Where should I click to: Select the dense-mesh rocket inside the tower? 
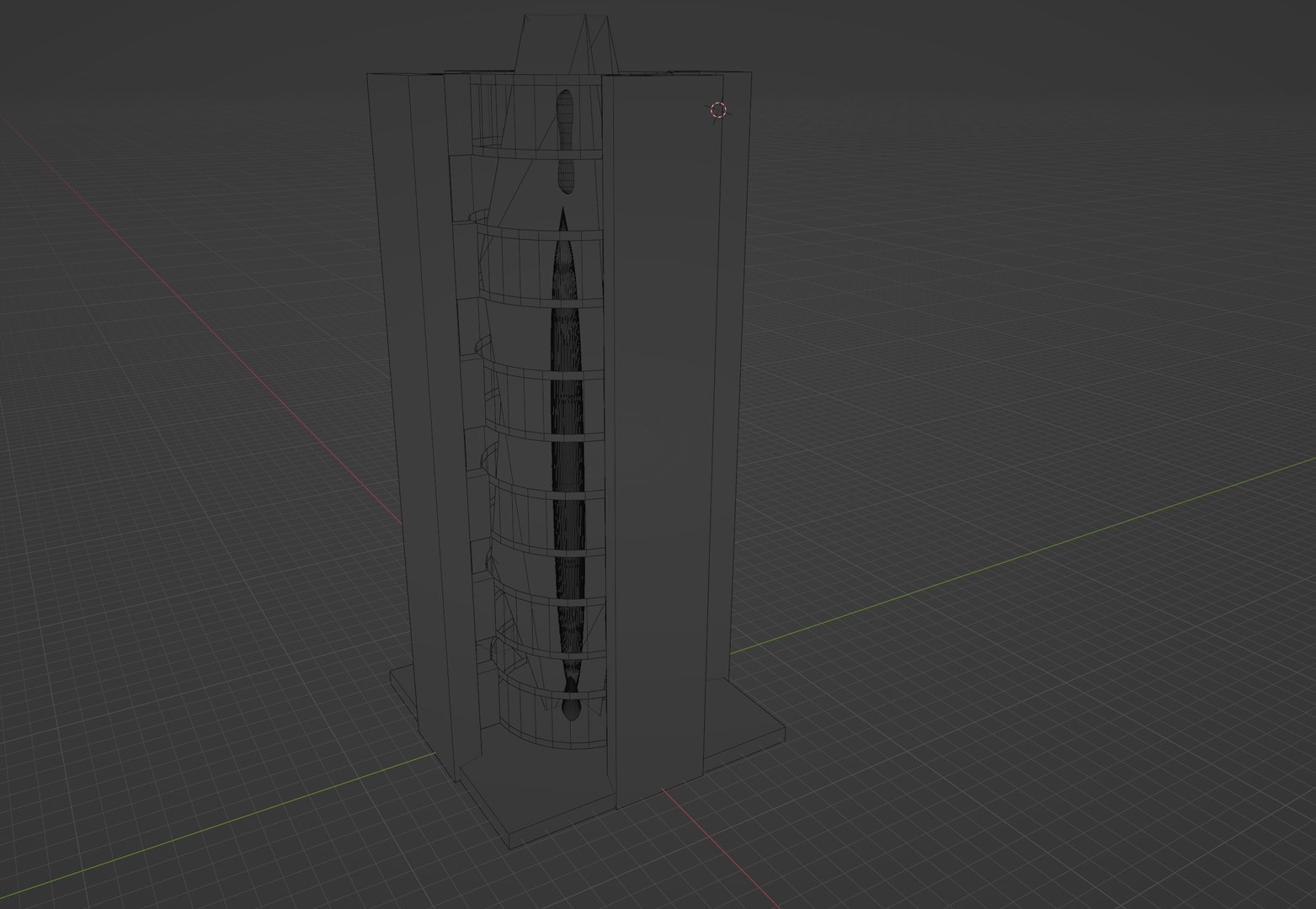pos(568,463)
